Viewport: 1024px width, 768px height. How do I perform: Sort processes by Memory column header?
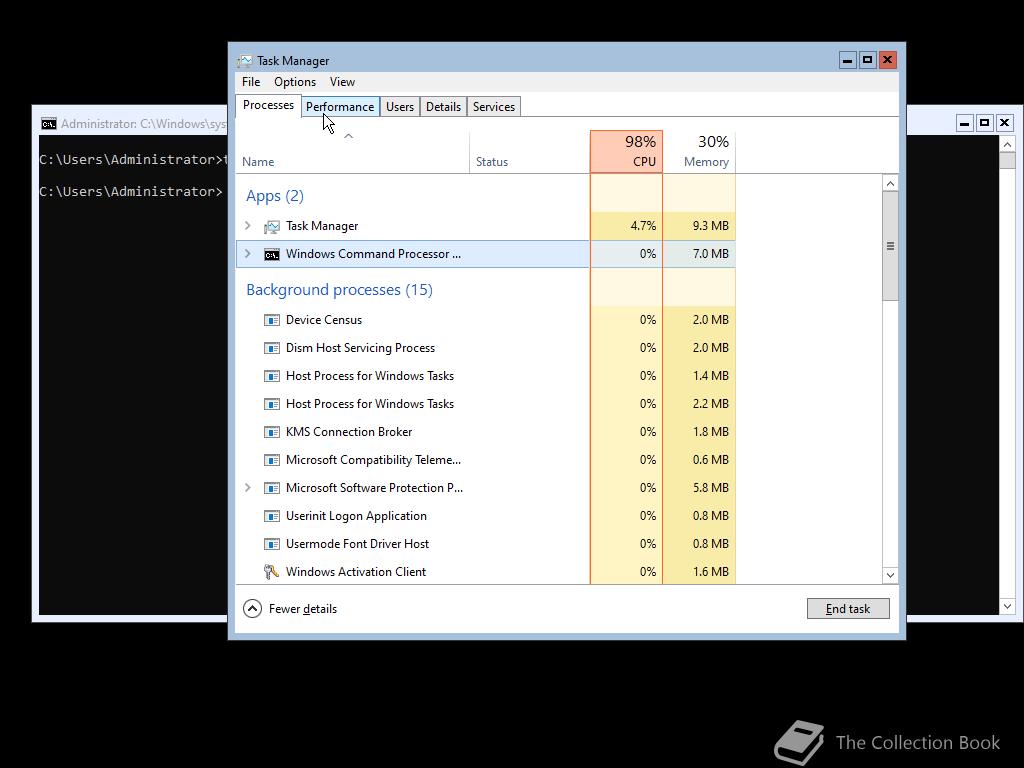[699, 152]
